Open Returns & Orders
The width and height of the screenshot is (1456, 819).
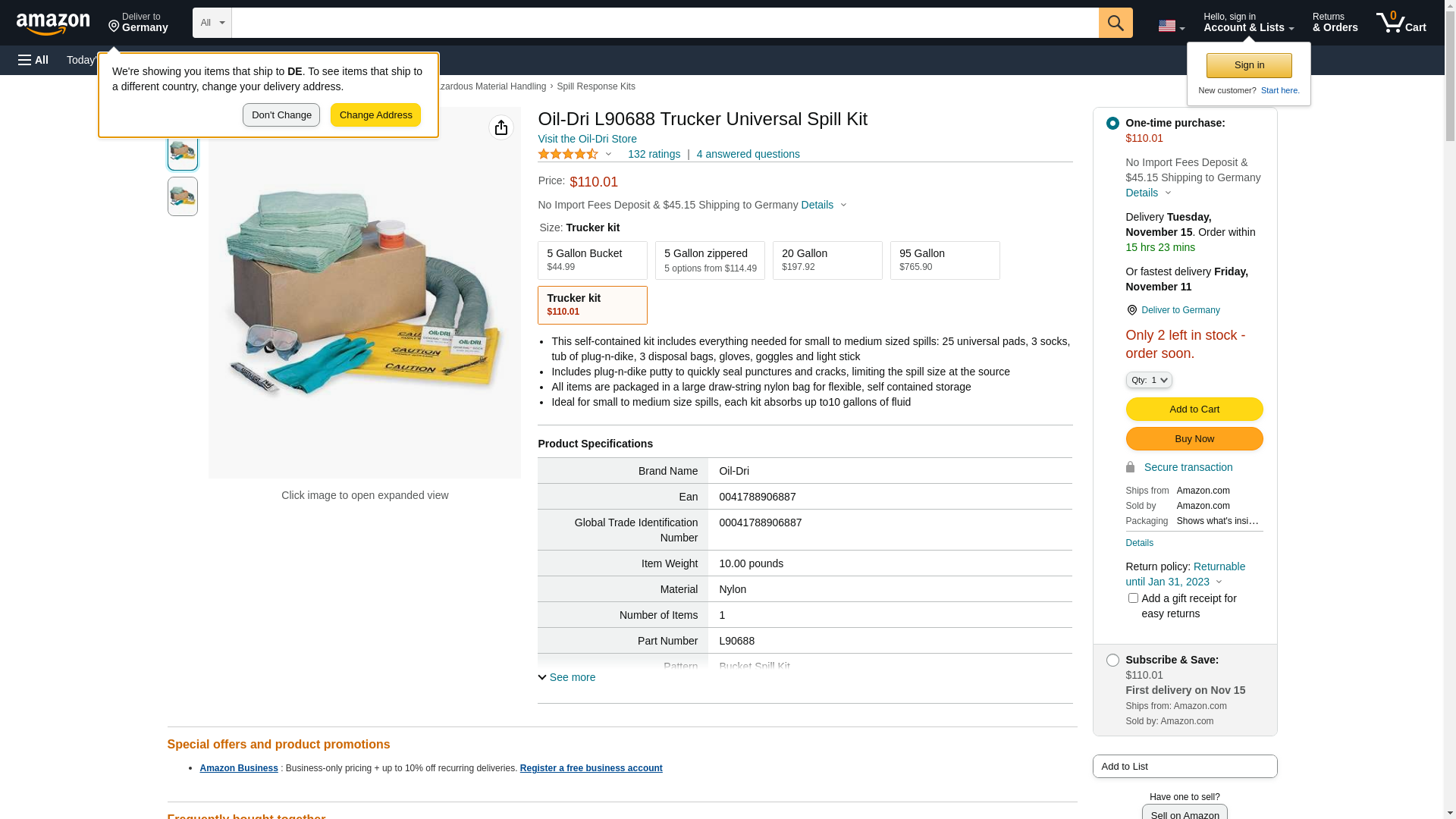1335,23
